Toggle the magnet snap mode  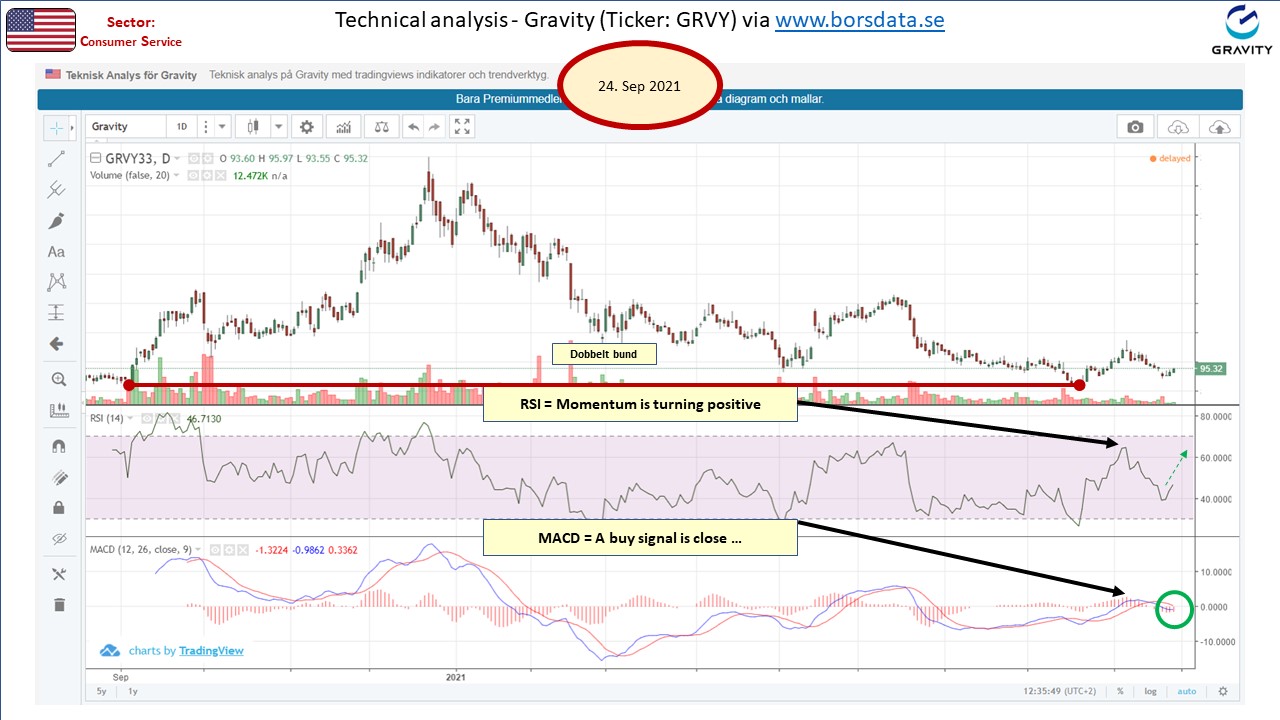pyautogui.click(x=57, y=446)
